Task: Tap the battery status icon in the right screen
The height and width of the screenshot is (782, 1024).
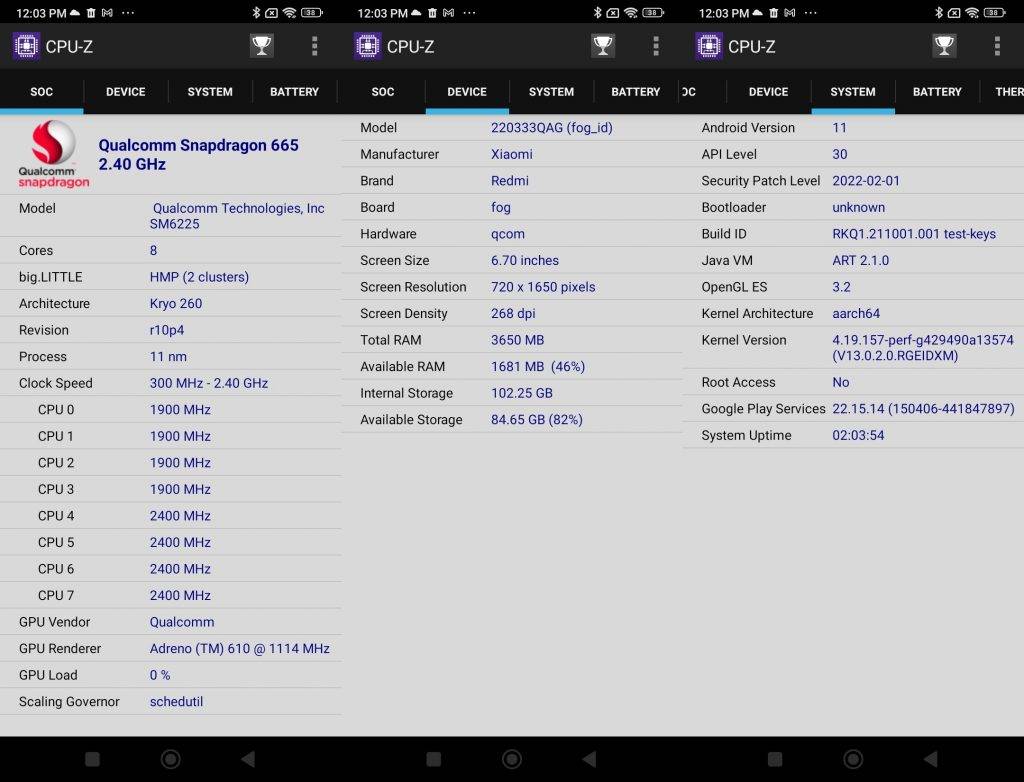Action: point(995,12)
